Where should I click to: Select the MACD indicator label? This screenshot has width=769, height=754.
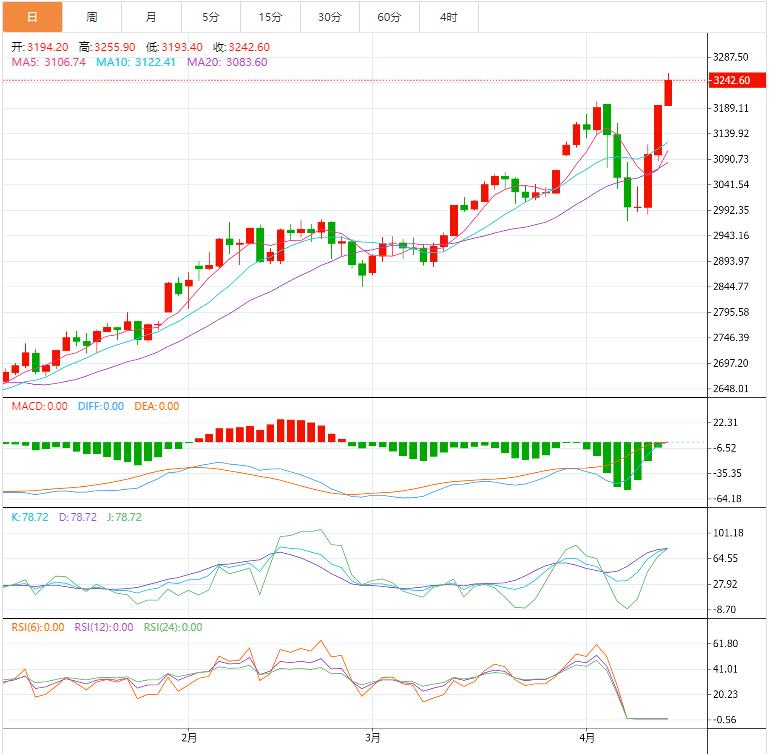[x=39, y=406]
